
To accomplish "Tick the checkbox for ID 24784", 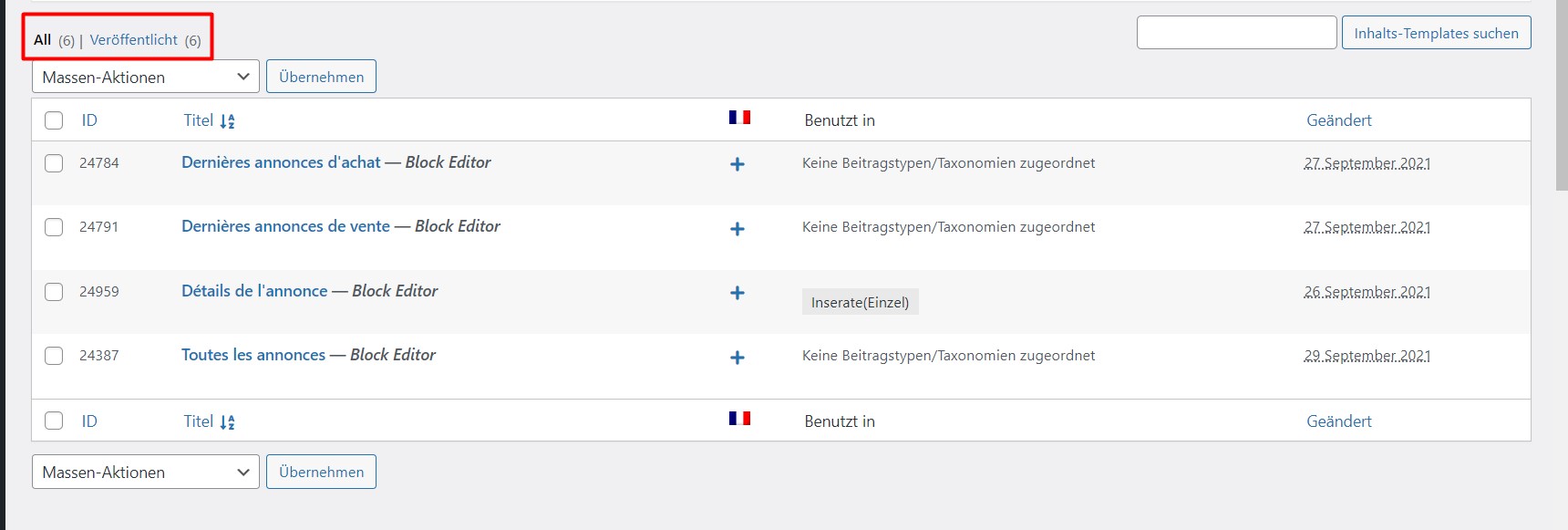I will coord(54,163).
